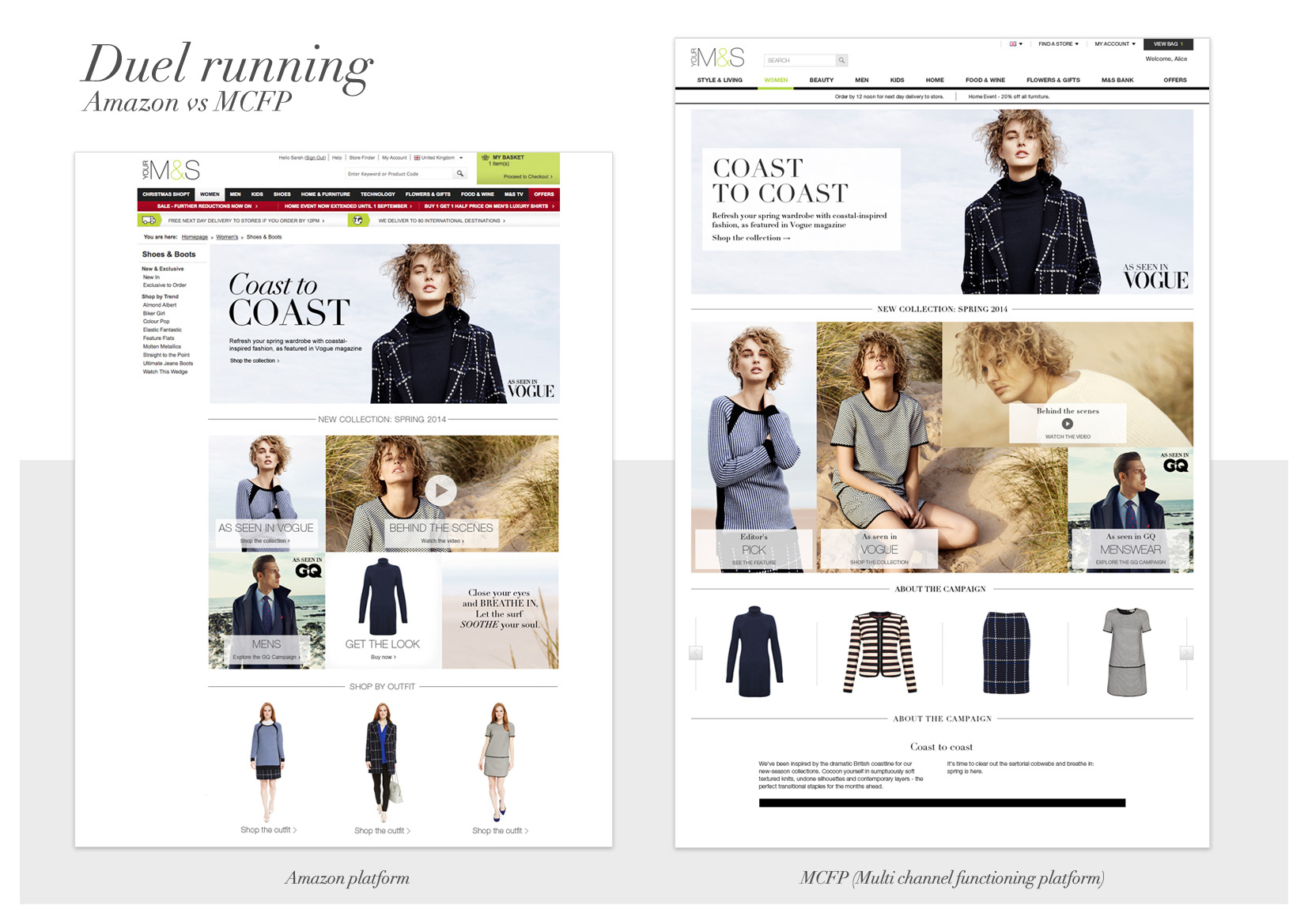Screen dimensions: 1308x924
Task: Open M&S TV in the navigation
Action: [x=514, y=194]
